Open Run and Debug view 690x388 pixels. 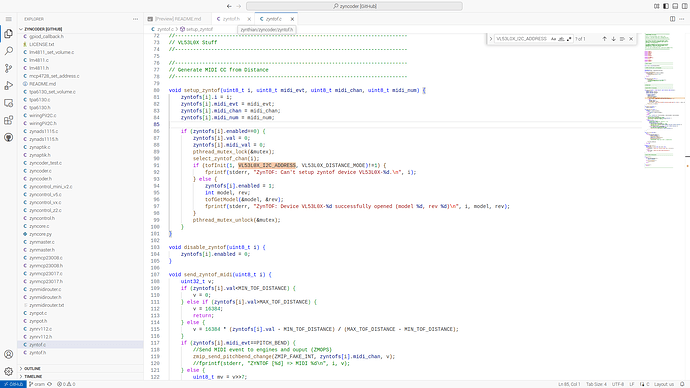tap(8, 85)
